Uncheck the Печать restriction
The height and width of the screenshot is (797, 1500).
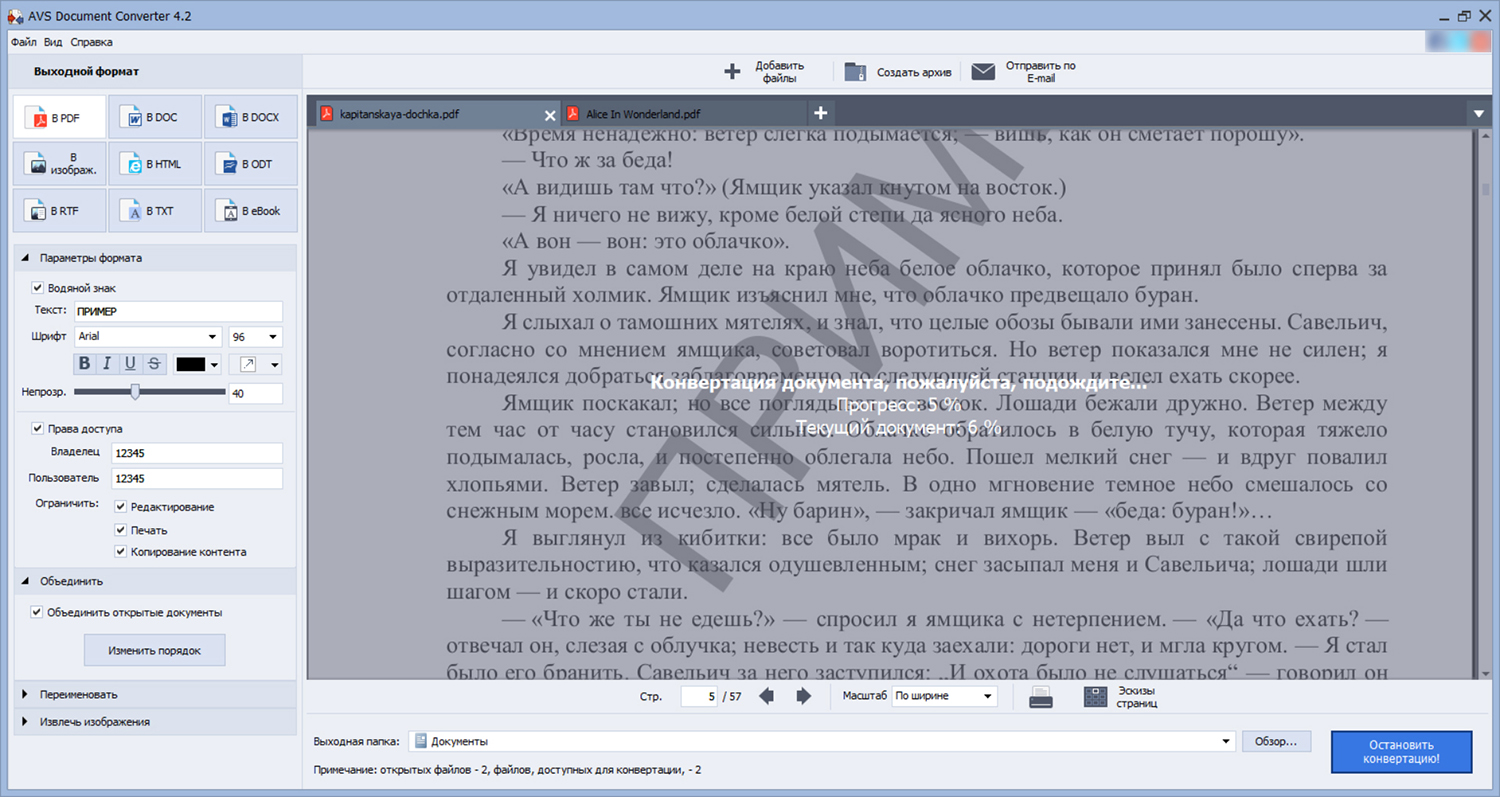[x=121, y=530]
